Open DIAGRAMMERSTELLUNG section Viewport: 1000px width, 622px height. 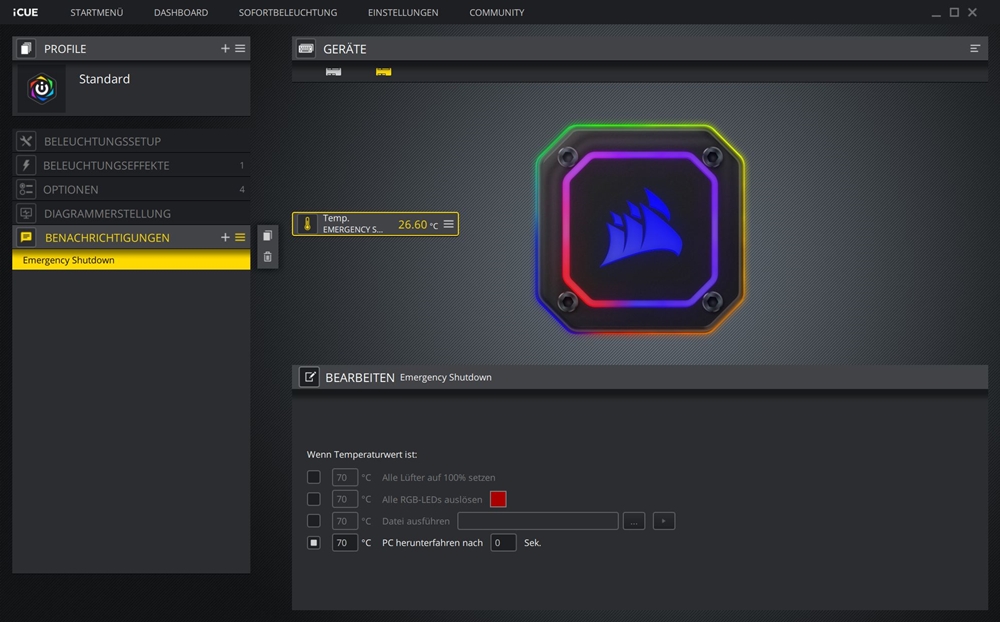click(x=131, y=213)
